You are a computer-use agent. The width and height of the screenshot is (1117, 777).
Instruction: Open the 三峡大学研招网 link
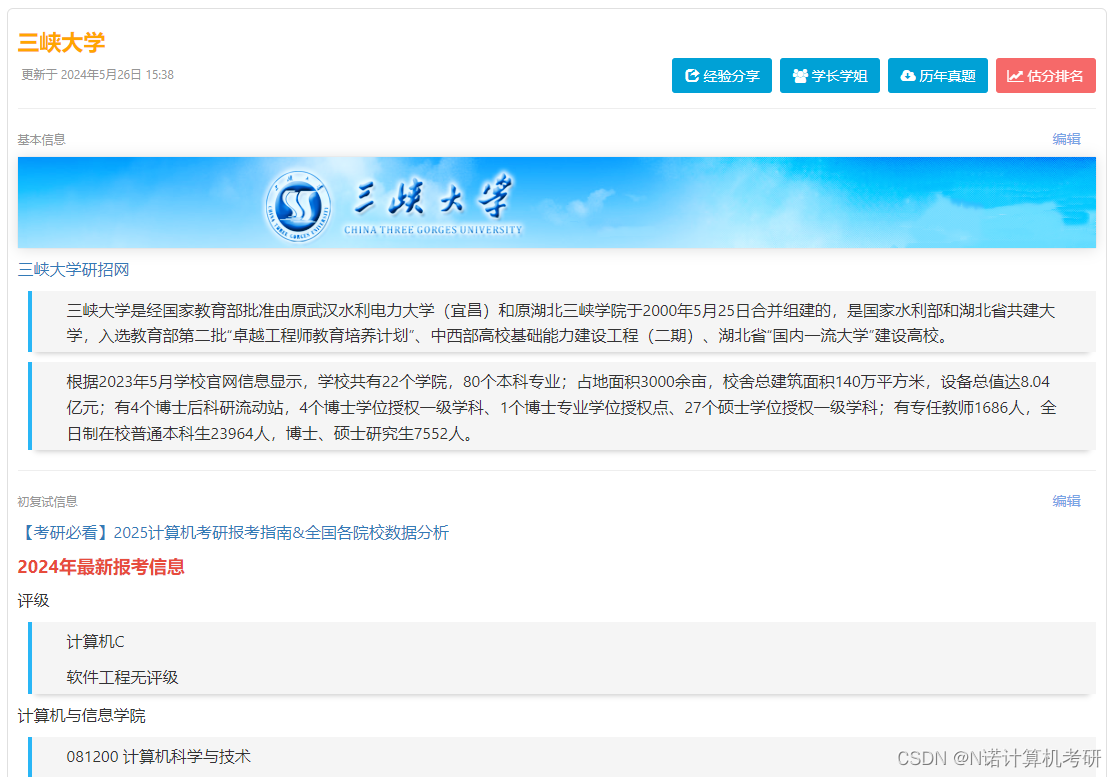[73, 270]
